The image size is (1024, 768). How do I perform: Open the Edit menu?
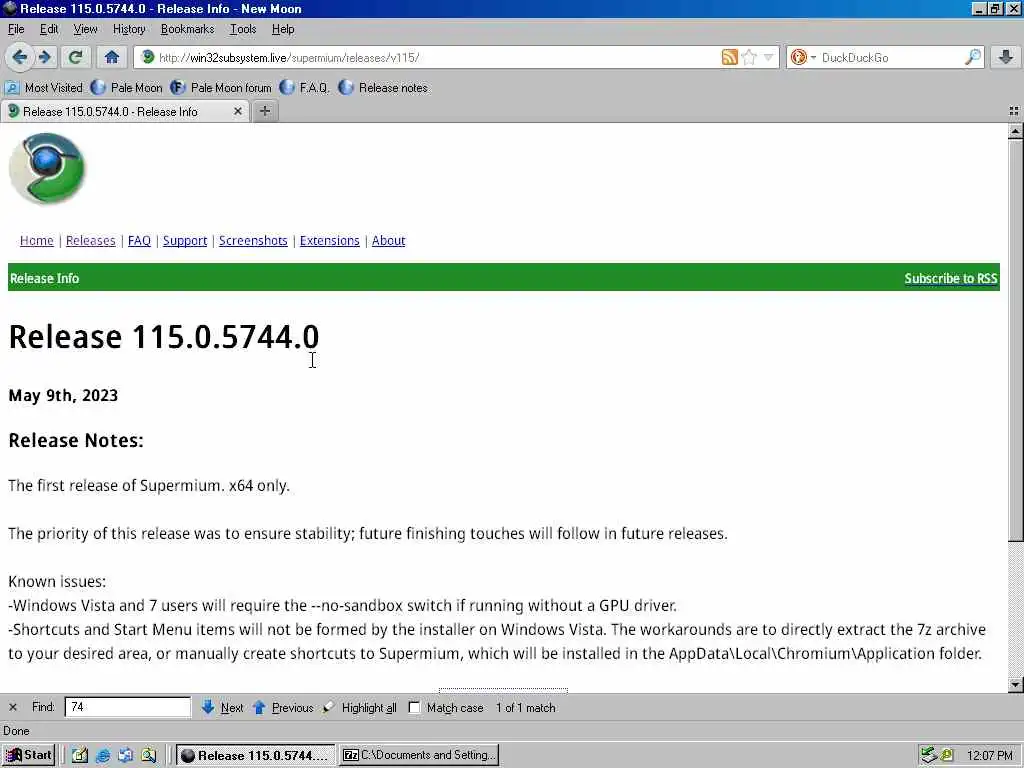click(x=48, y=29)
